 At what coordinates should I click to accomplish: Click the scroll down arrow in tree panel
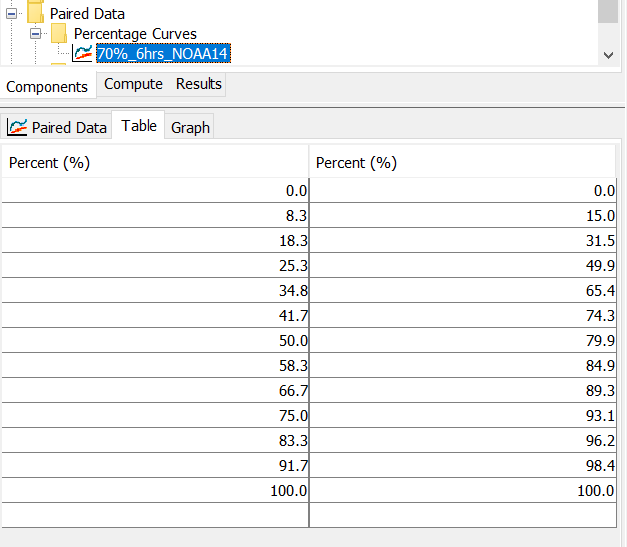coord(608,55)
